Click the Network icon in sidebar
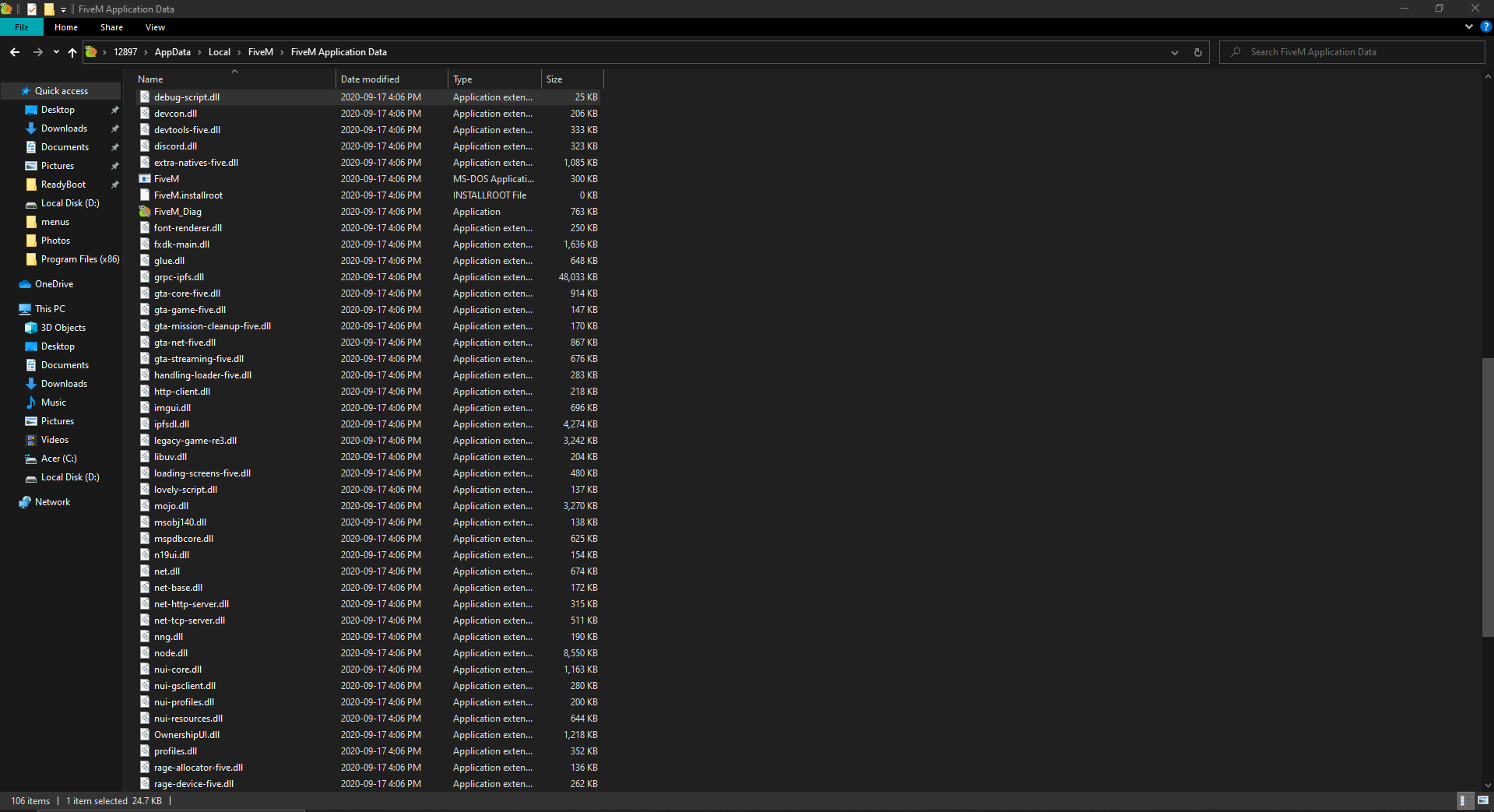 pos(25,502)
